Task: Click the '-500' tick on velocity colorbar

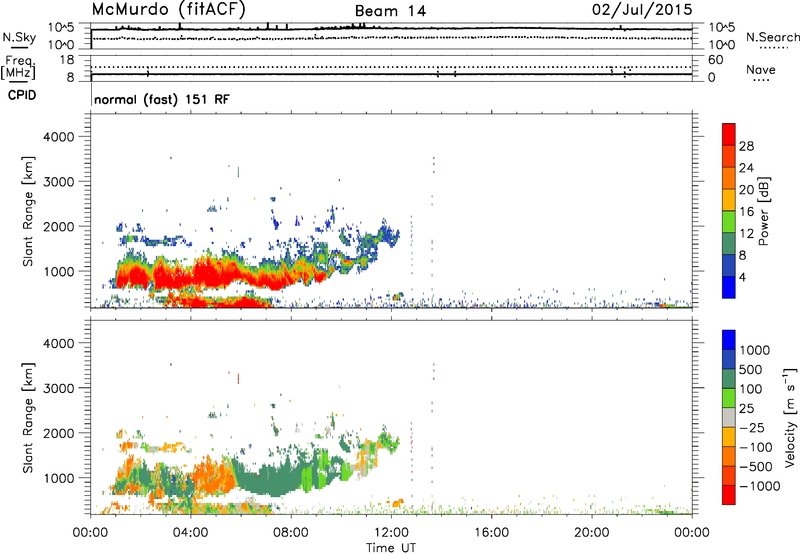Action: point(756,467)
